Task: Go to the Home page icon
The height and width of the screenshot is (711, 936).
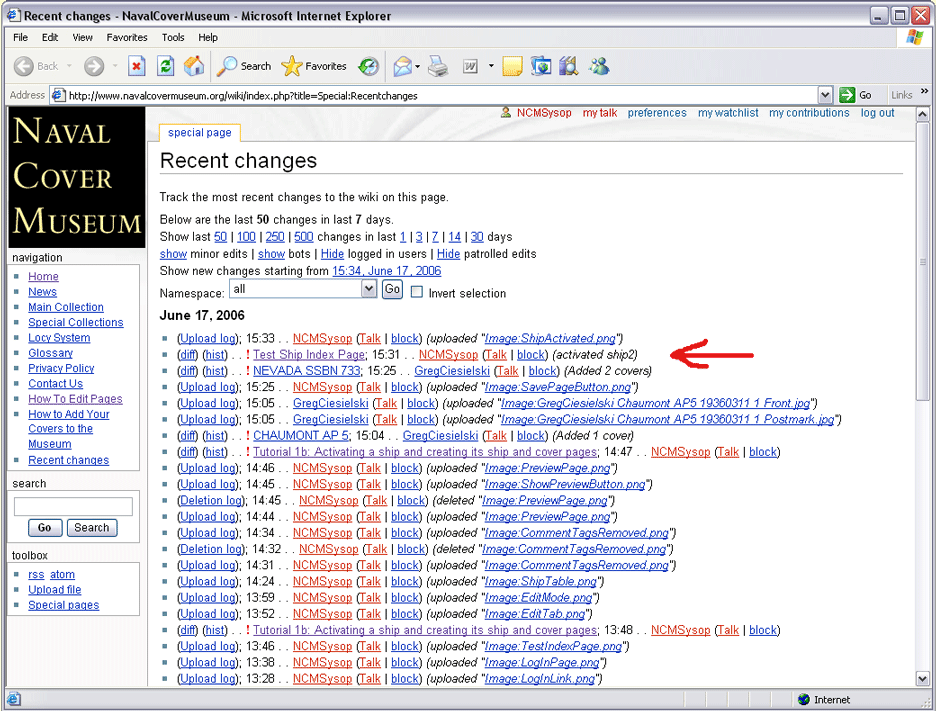Action: (194, 66)
